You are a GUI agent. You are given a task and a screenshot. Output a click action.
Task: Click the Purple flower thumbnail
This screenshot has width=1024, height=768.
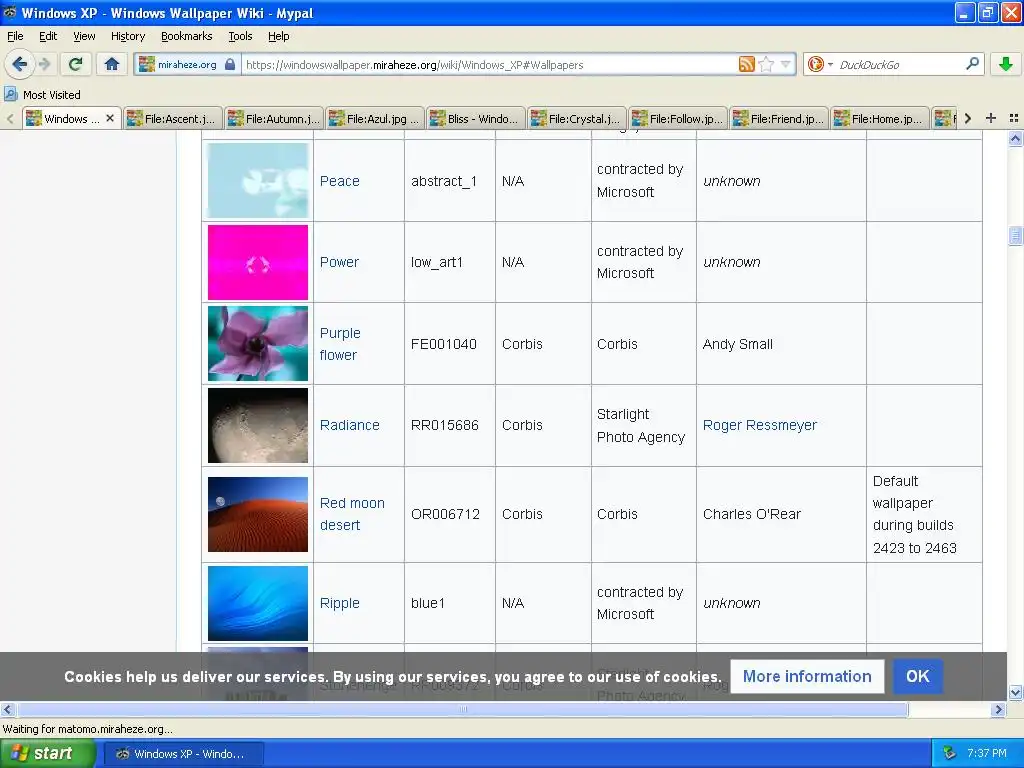pos(258,344)
